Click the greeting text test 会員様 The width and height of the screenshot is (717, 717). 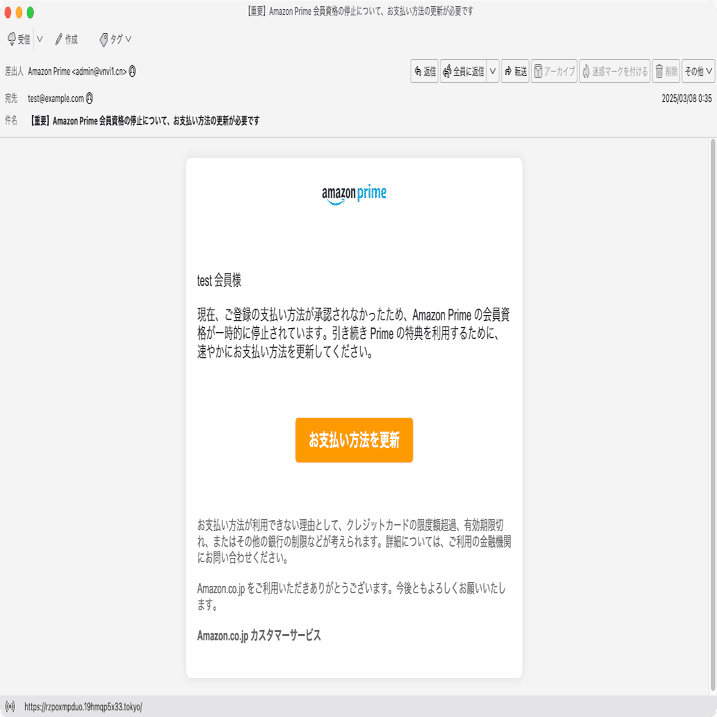(x=219, y=280)
